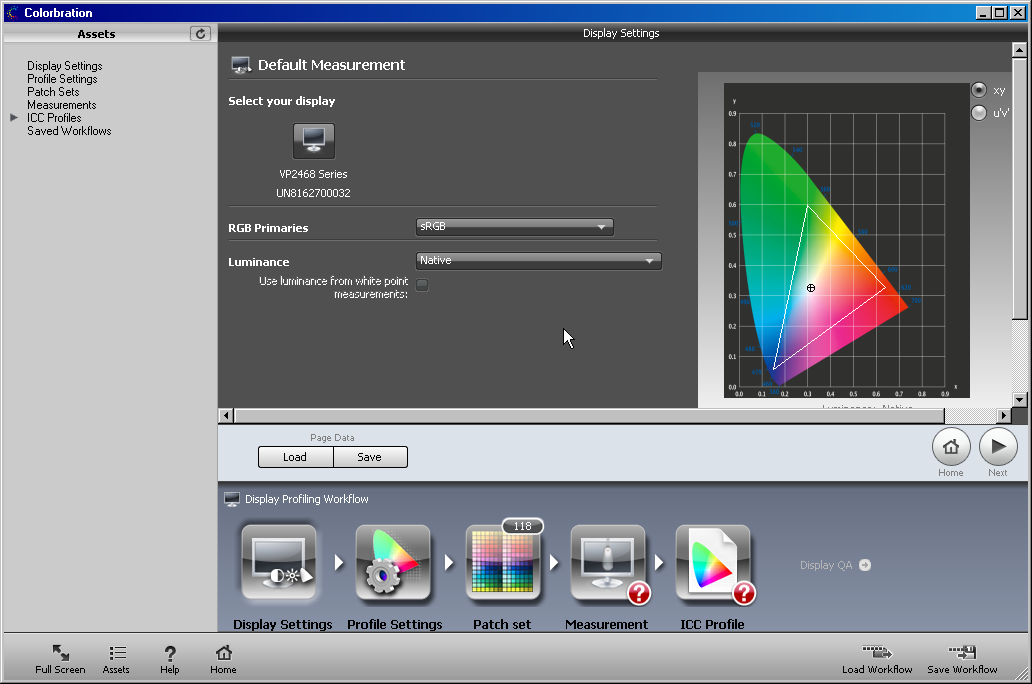Viewport: 1032px width, 684px height.
Task: Select the xy chromaticity radio button
Action: [979, 90]
